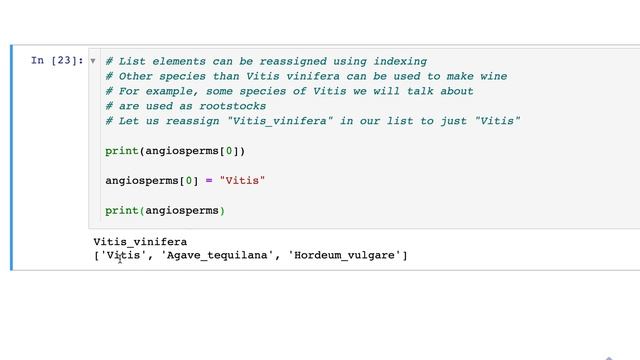Click 'Vitis' in the output list

click(123, 256)
